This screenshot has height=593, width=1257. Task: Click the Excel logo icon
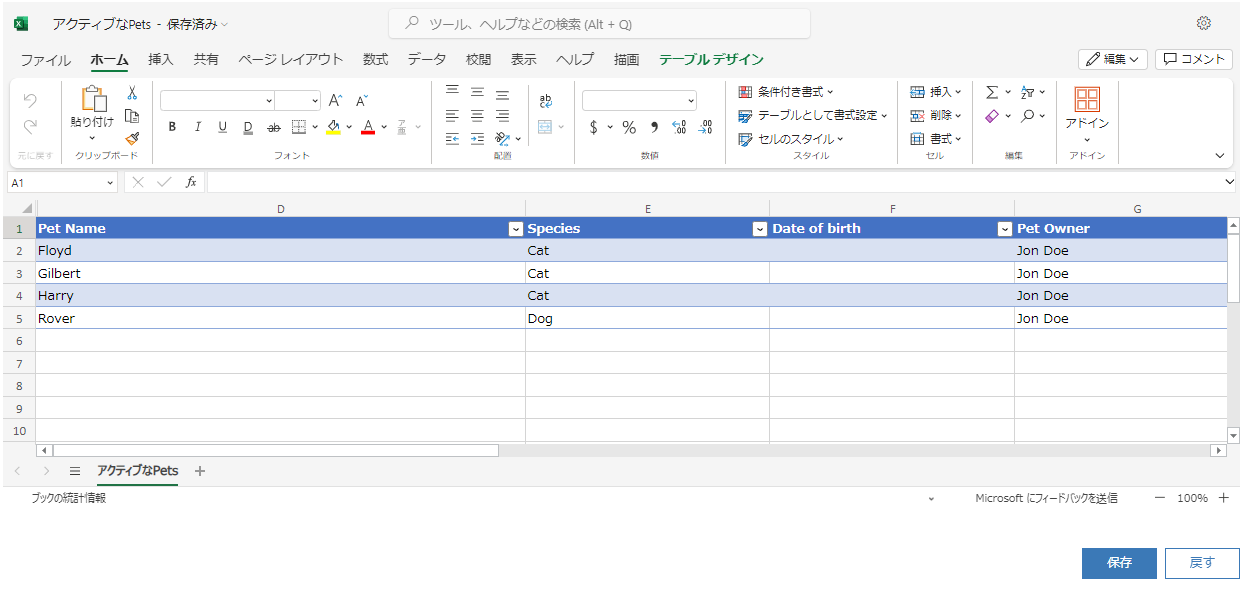click(21, 23)
